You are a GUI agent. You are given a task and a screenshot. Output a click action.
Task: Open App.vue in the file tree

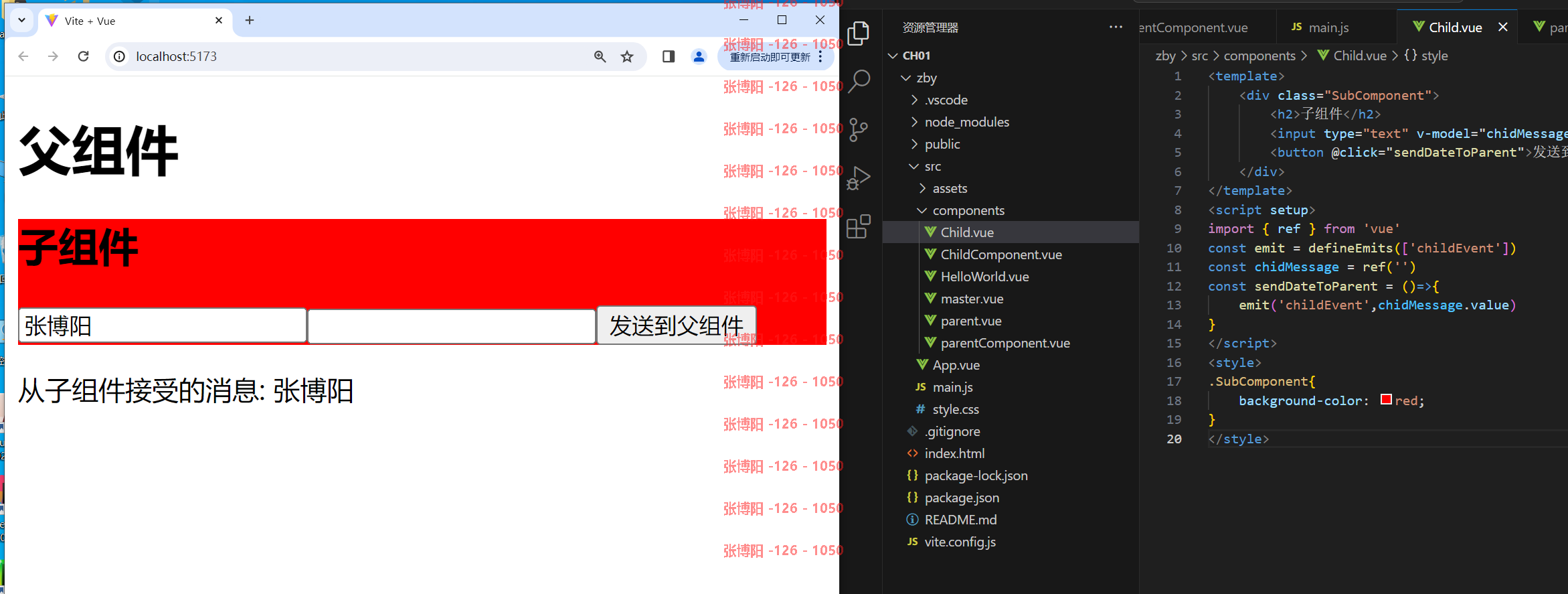1011,365
